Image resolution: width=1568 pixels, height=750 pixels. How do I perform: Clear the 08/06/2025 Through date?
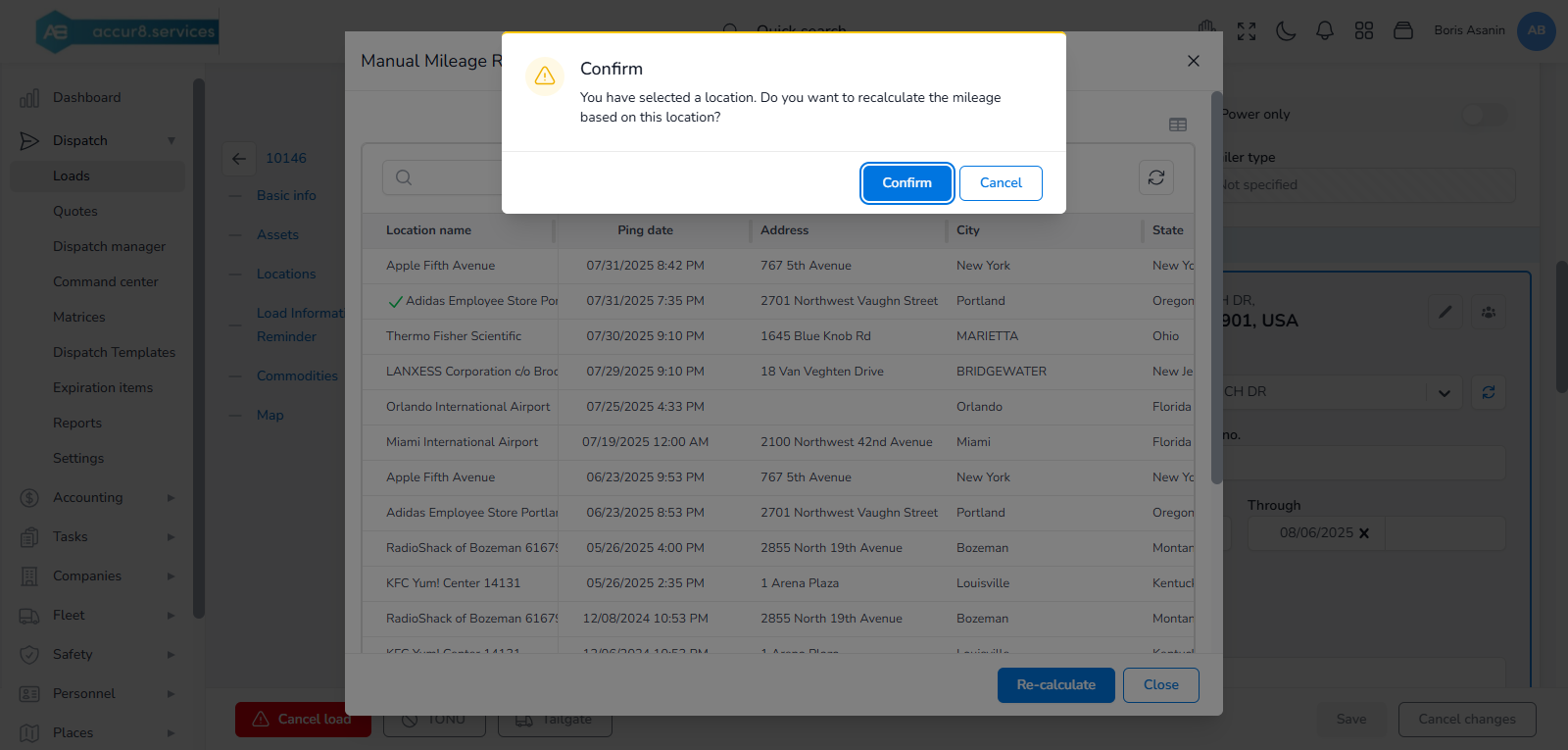click(x=1364, y=533)
